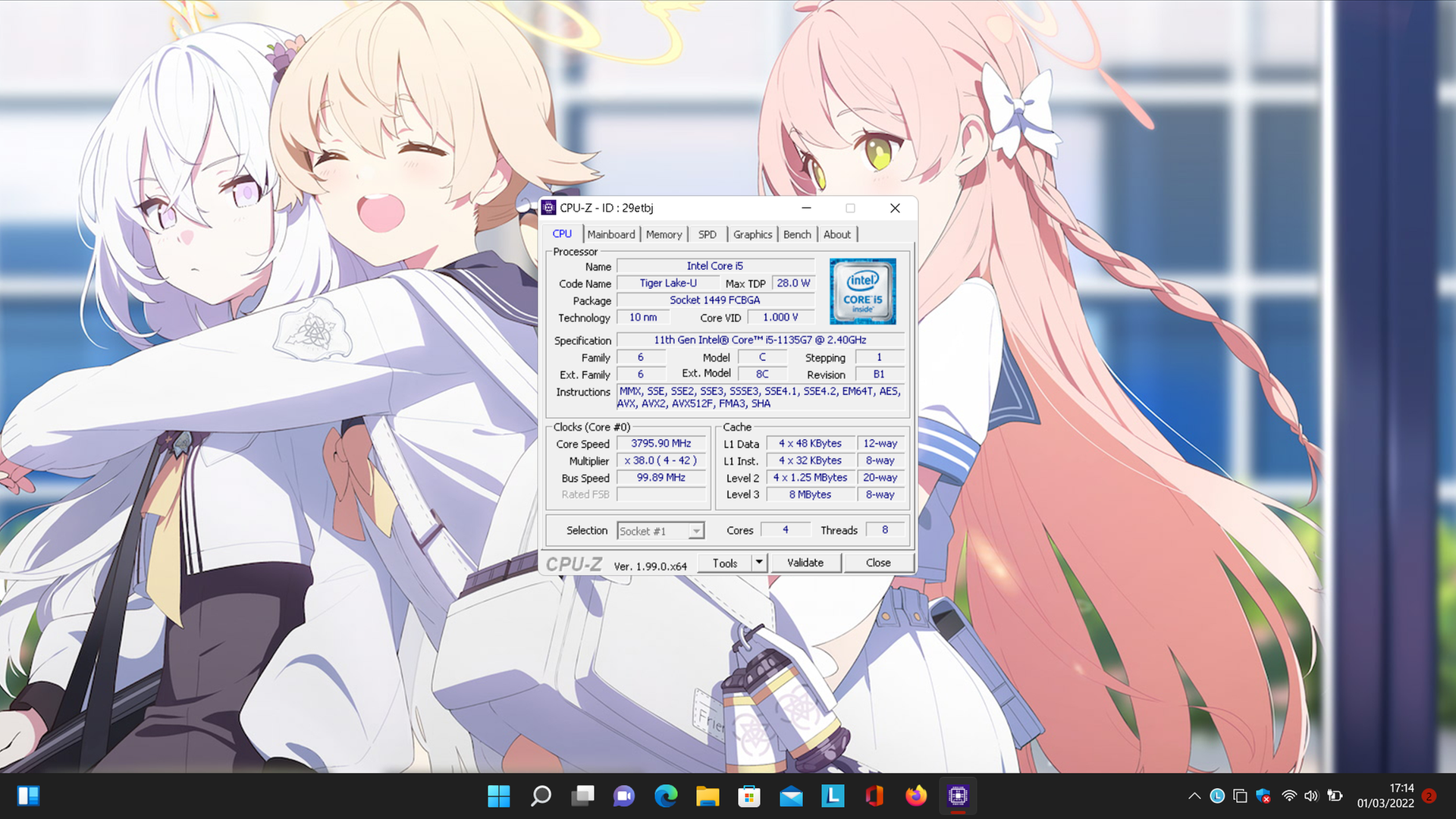1456x819 pixels.
Task: Open the volume speaker tray icon
Action: click(1311, 795)
